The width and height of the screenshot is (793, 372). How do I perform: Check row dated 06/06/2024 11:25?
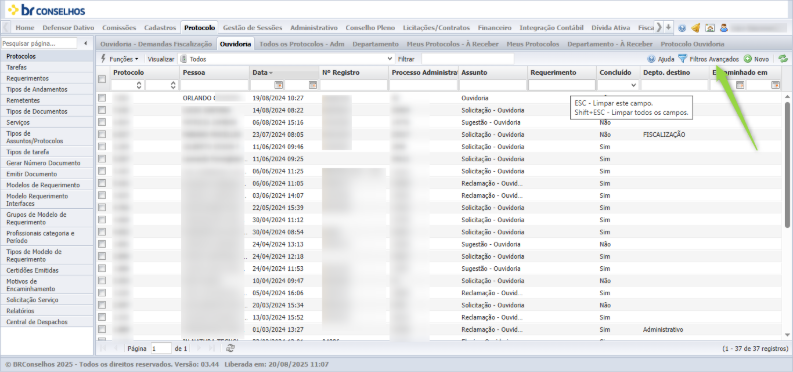(x=102, y=171)
